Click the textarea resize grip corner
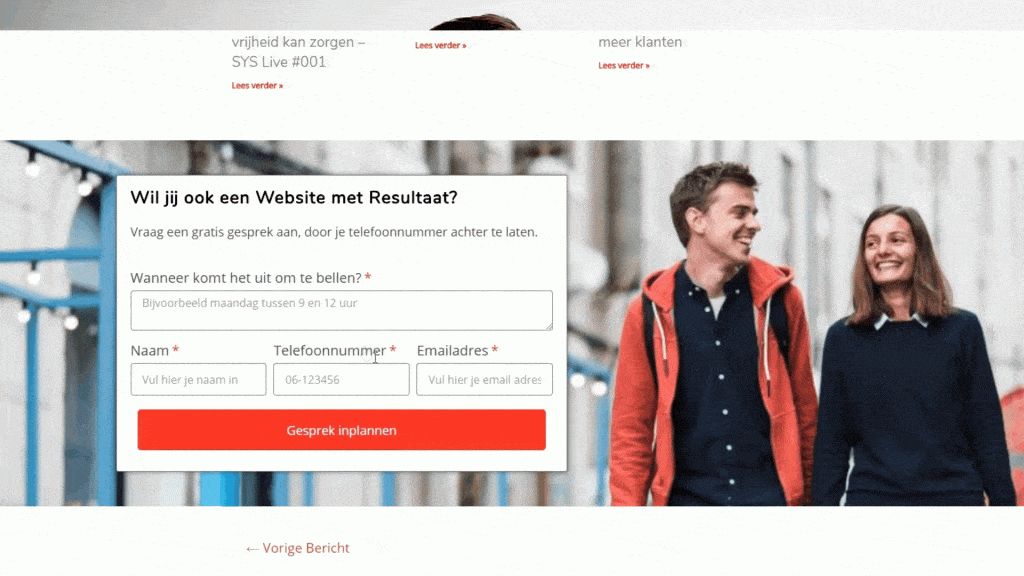The height and width of the screenshot is (576, 1024). (x=549, y=326)
